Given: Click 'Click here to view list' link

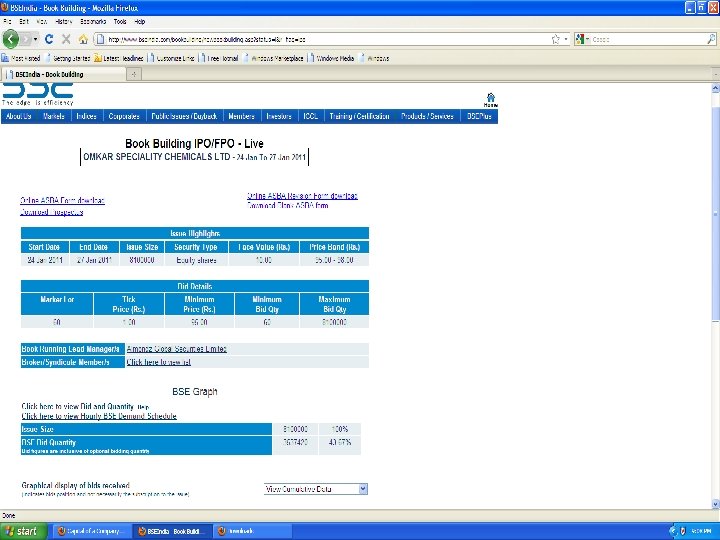Looking at the screenshot, I should tap(158, 362).
